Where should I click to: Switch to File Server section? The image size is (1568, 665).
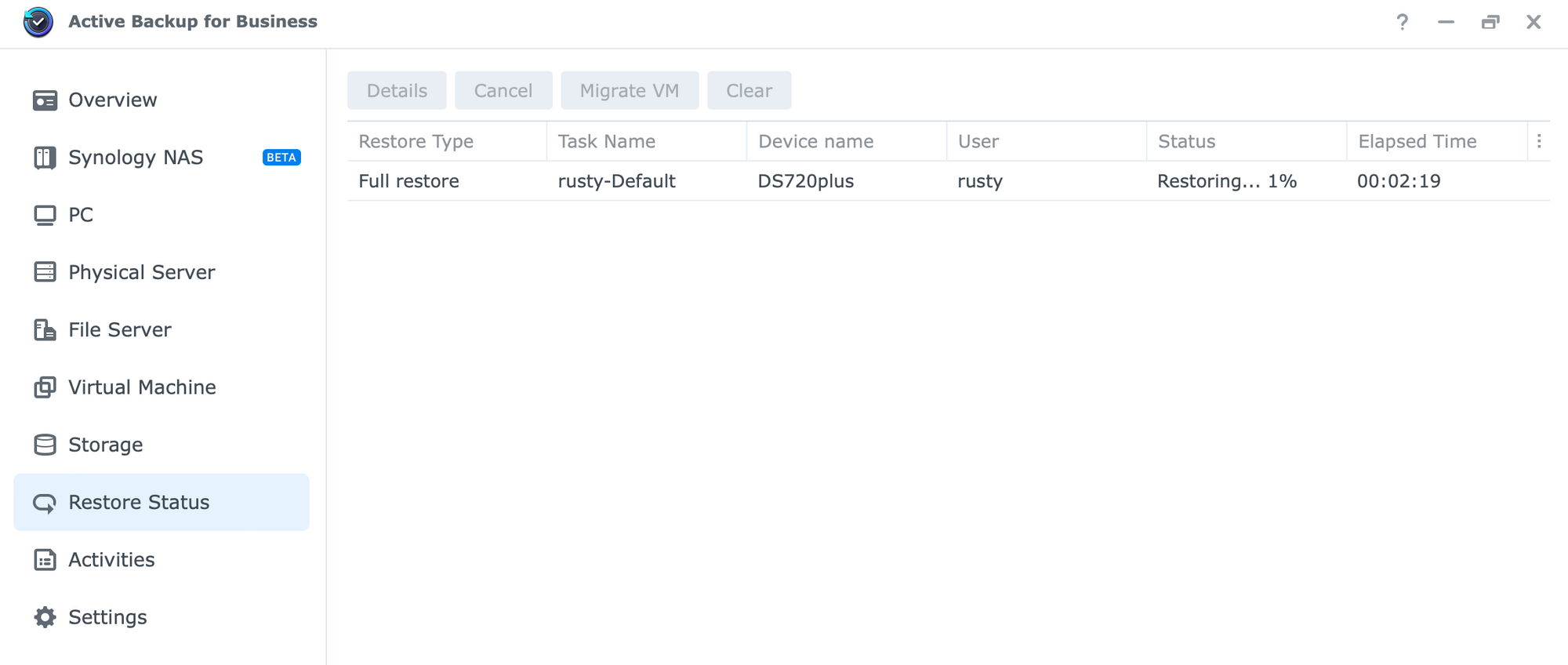162,329
